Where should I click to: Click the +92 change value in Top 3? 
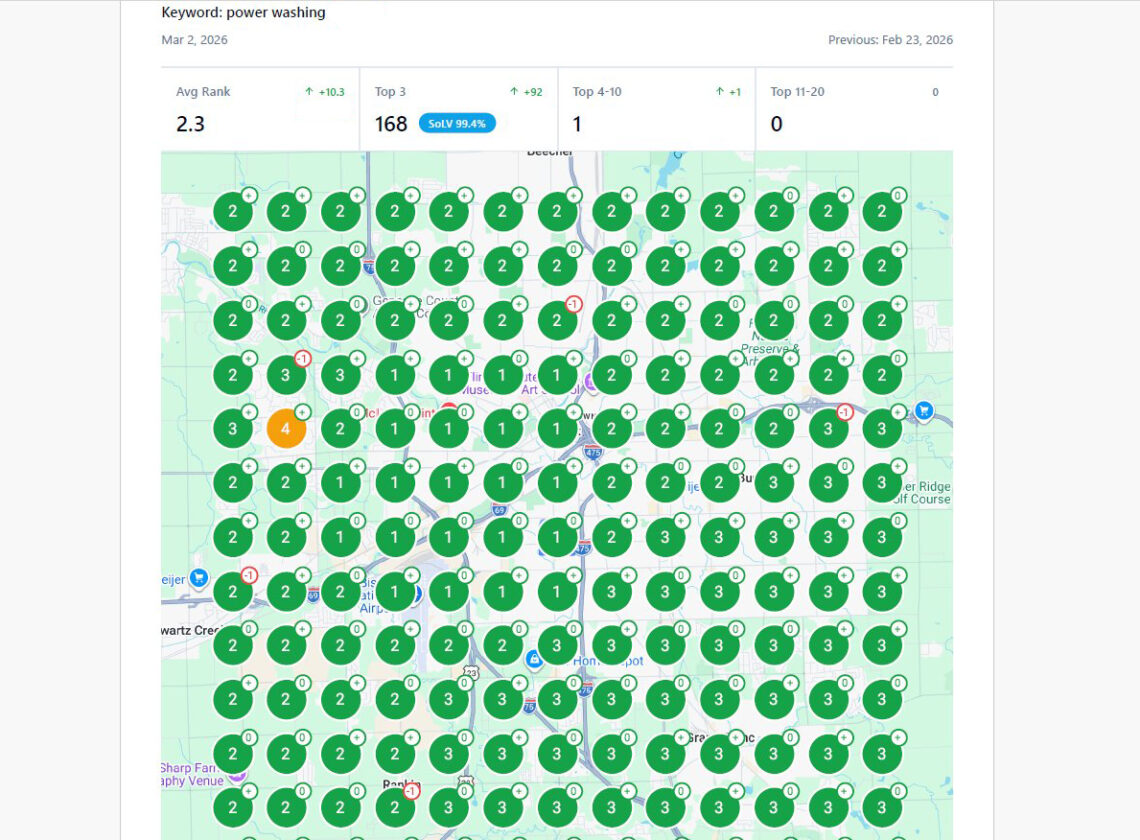(533, 92)
